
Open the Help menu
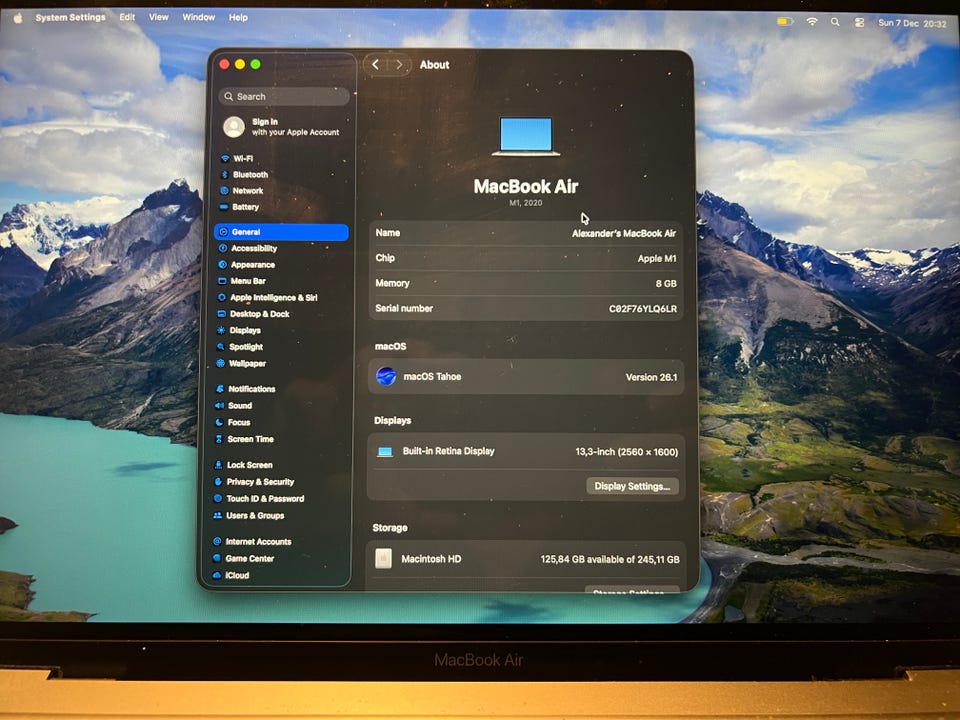coord(238,17)
